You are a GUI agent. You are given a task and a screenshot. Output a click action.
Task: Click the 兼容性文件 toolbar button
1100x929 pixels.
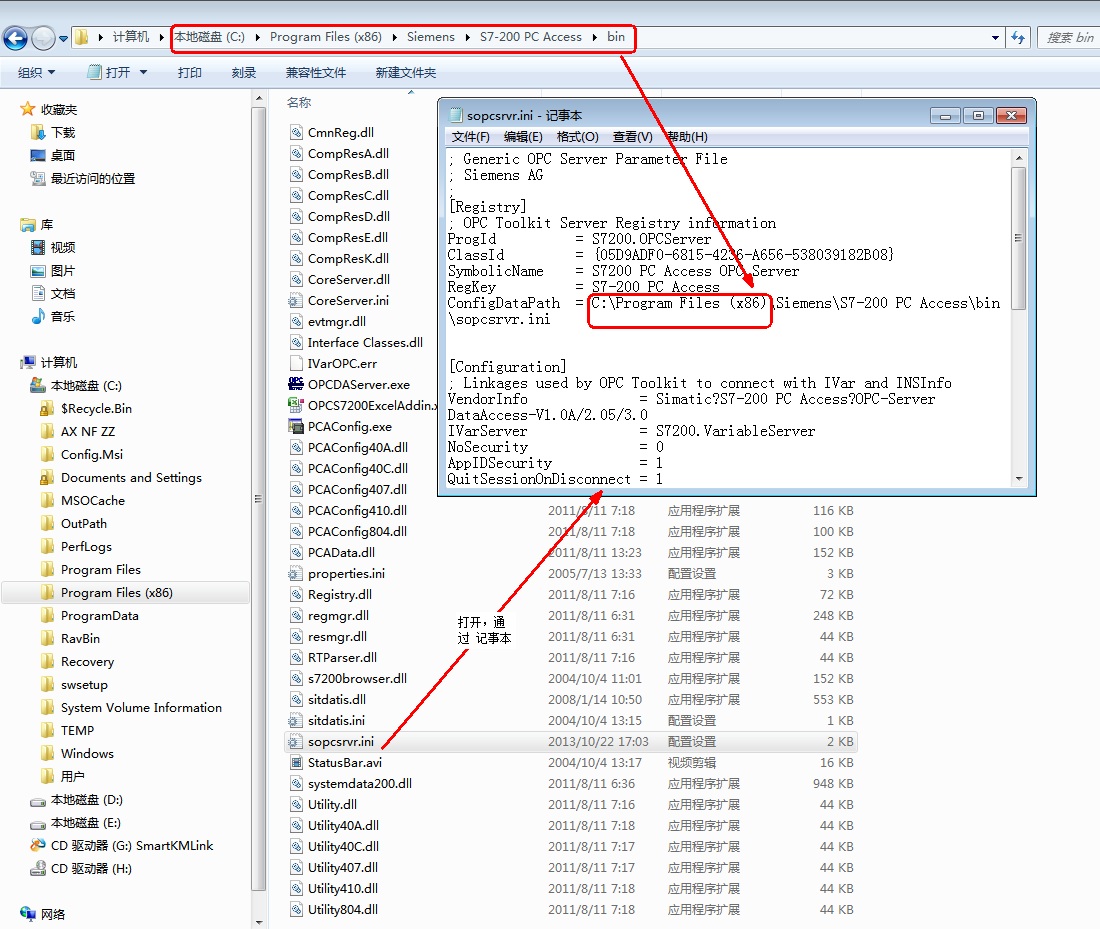pos(316,72)
